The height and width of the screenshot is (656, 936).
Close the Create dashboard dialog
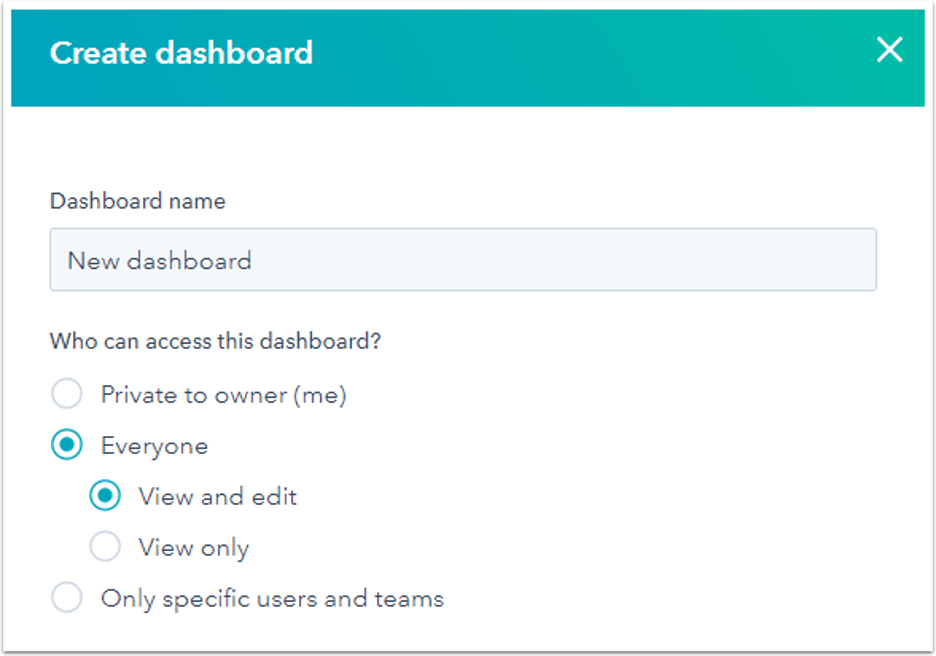tap(889, 51)
